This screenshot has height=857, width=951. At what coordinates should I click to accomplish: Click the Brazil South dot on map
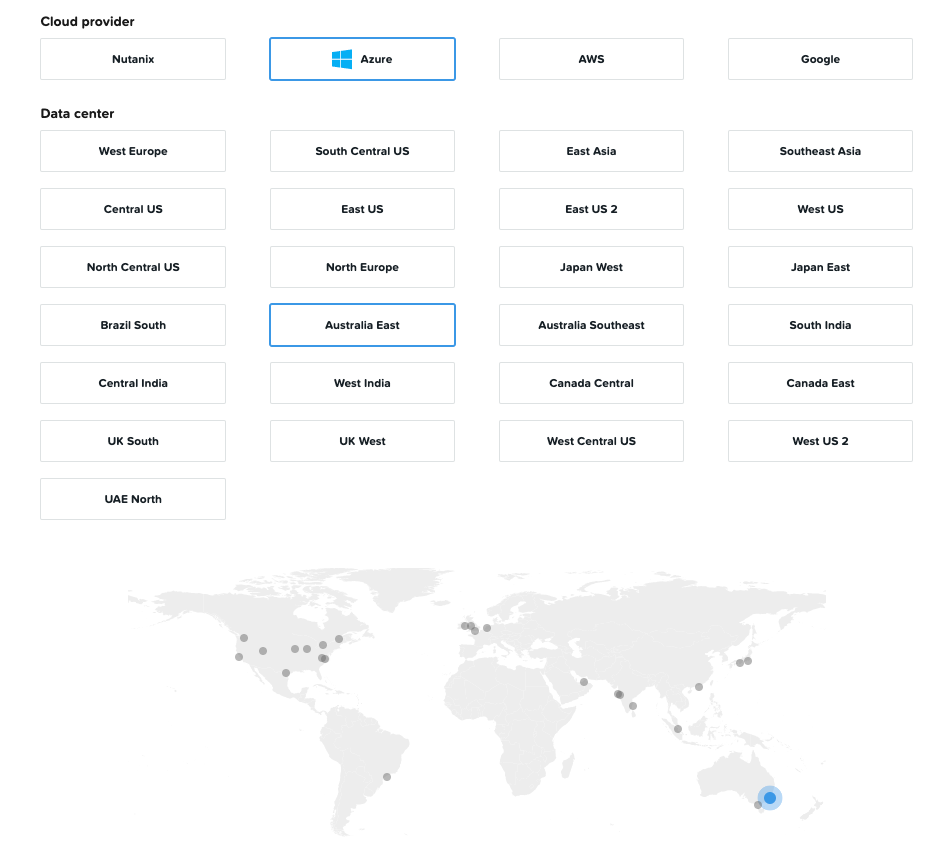click(x=387, y=776)
